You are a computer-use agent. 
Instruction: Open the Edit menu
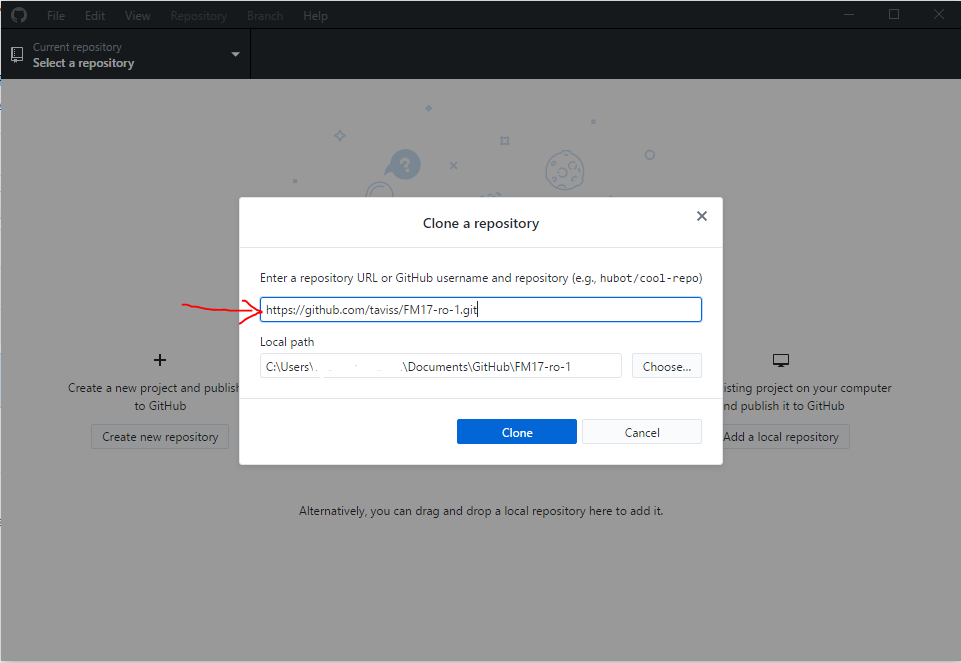tap(95, 16)
